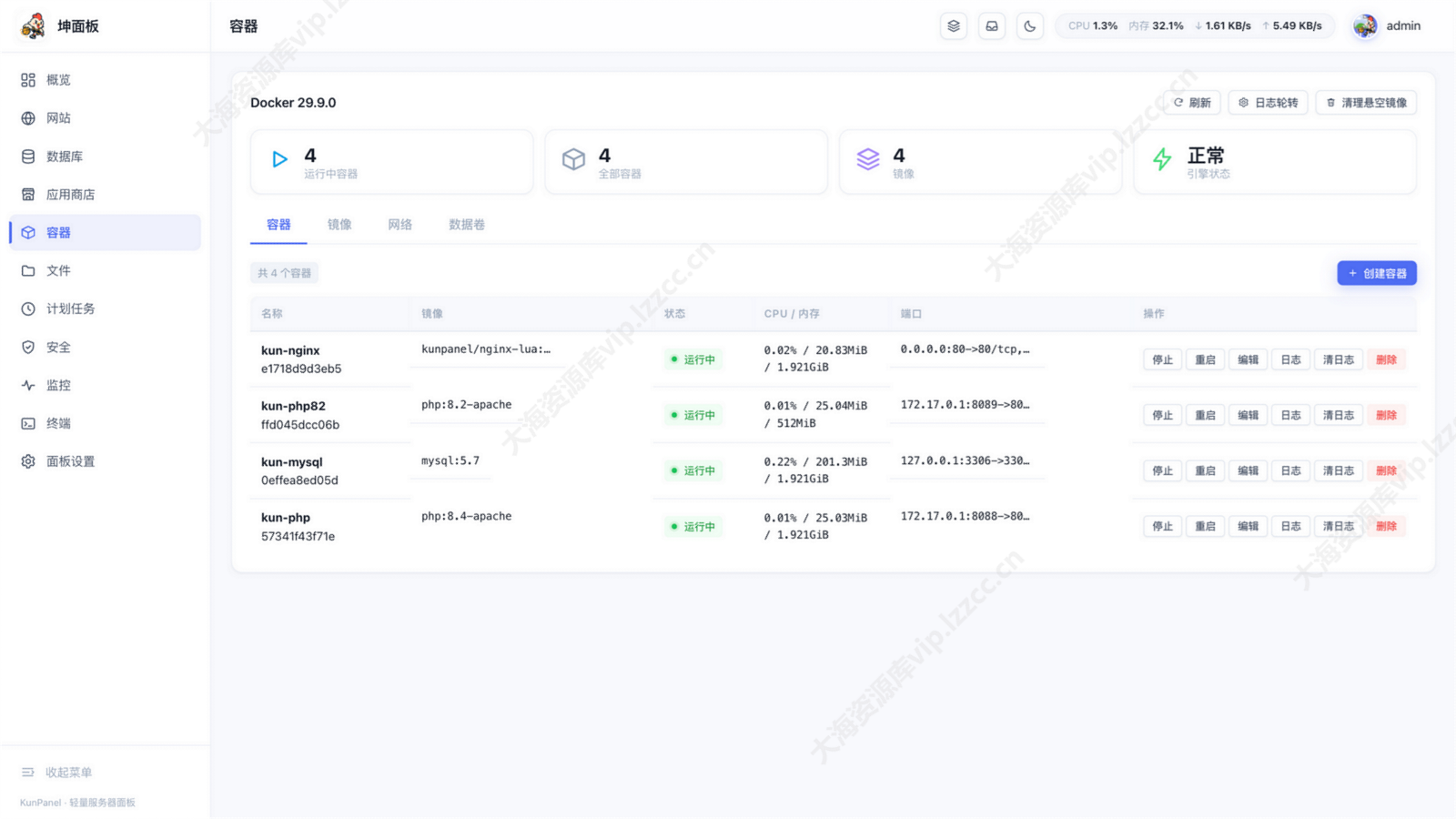View logs of kun-php container

click(x=1290, y=526)
